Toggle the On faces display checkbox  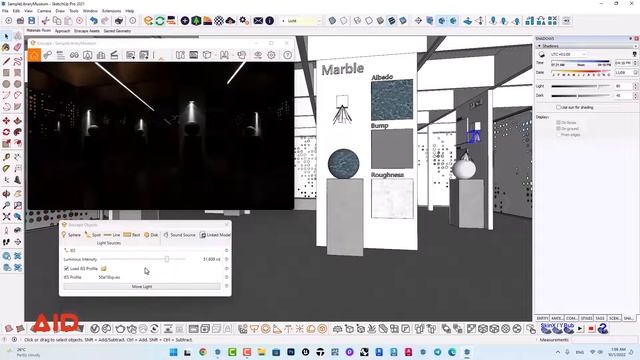point(558,122)
